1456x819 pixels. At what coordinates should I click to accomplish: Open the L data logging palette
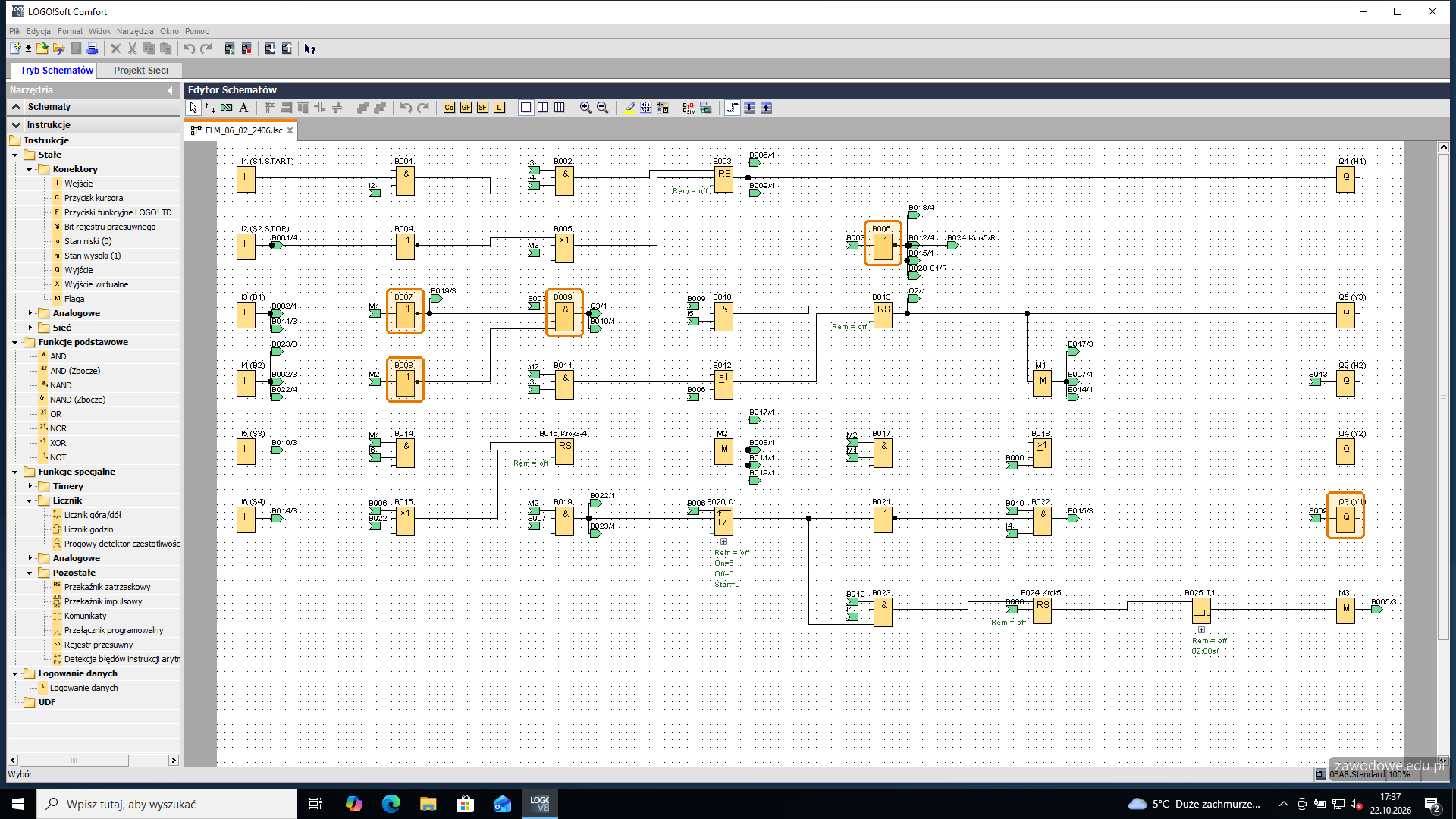pos(499,108)
